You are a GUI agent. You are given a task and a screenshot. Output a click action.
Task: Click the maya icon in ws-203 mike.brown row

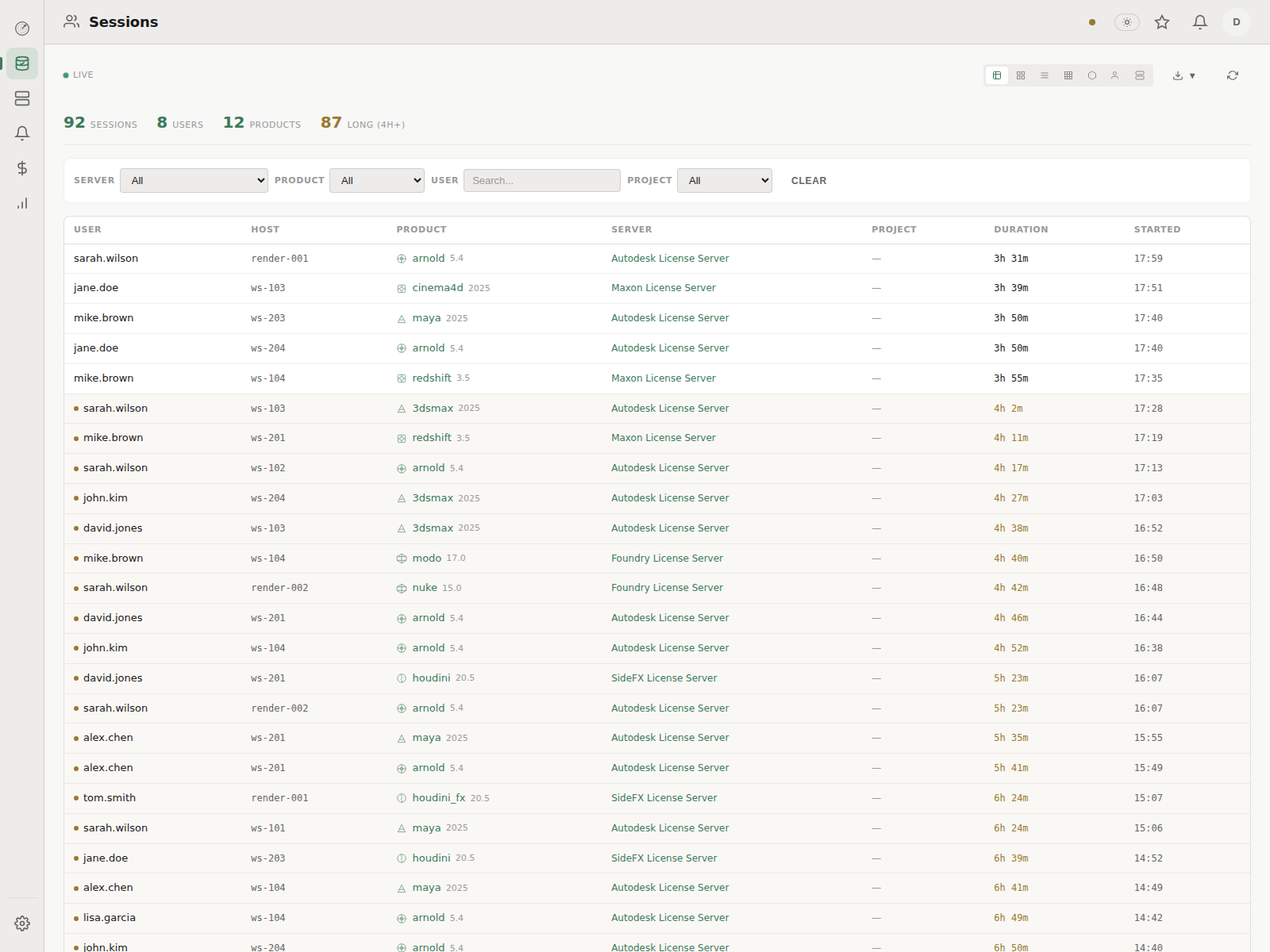tap(402, 319)
